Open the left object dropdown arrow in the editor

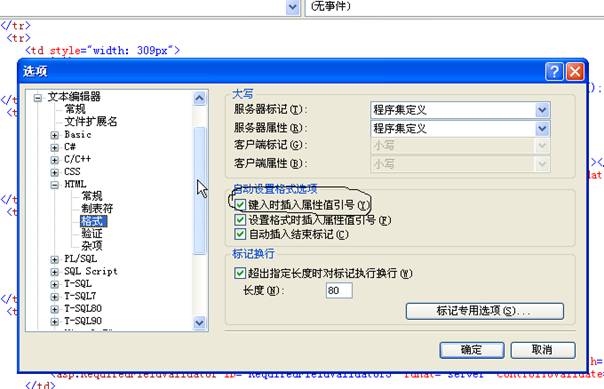293,7
